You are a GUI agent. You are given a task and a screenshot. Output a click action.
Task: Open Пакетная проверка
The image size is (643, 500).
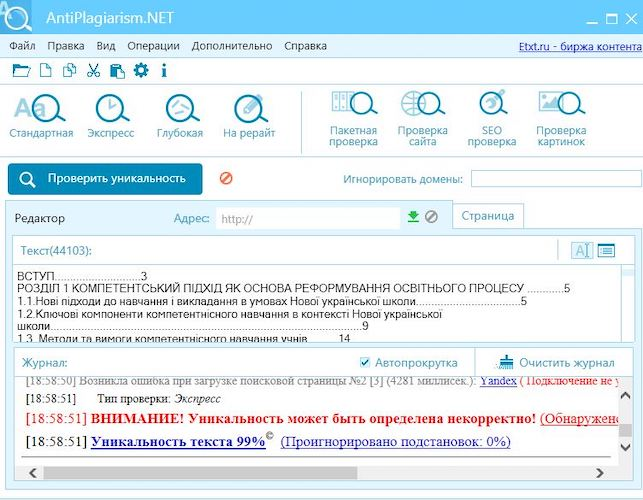tap(353, 119)
